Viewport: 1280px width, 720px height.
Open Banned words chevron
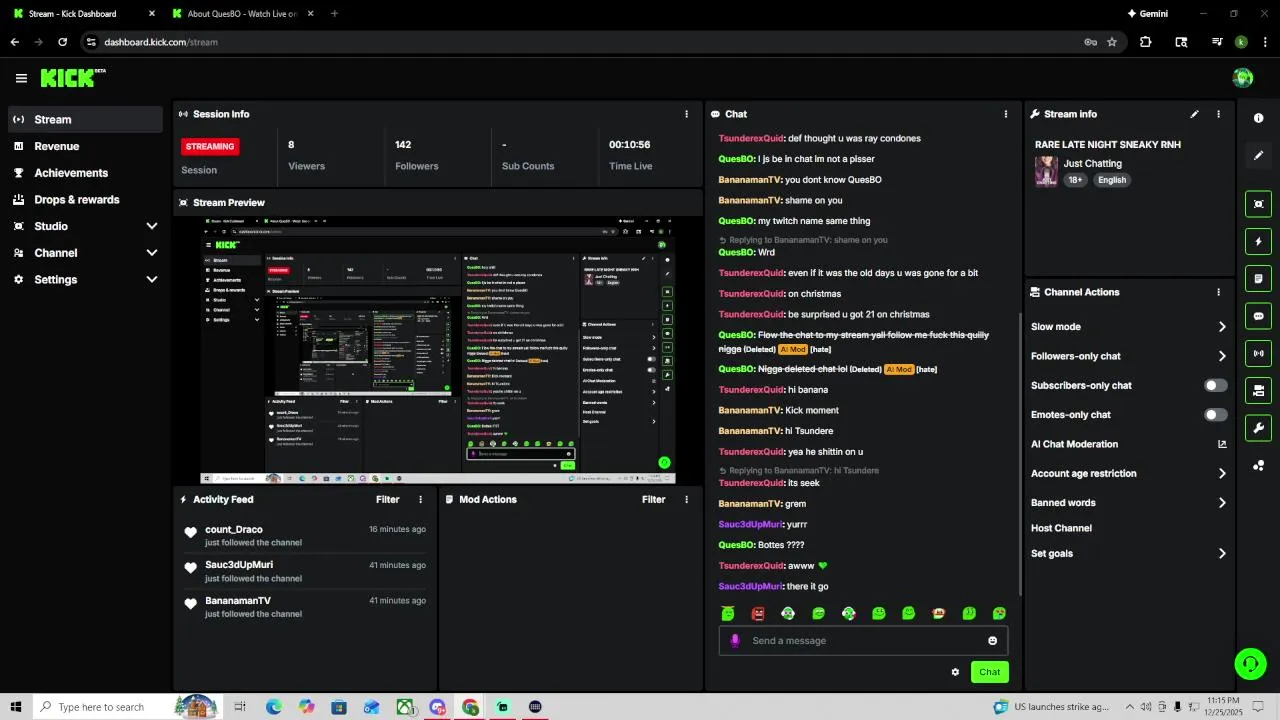click(1222, 503)
